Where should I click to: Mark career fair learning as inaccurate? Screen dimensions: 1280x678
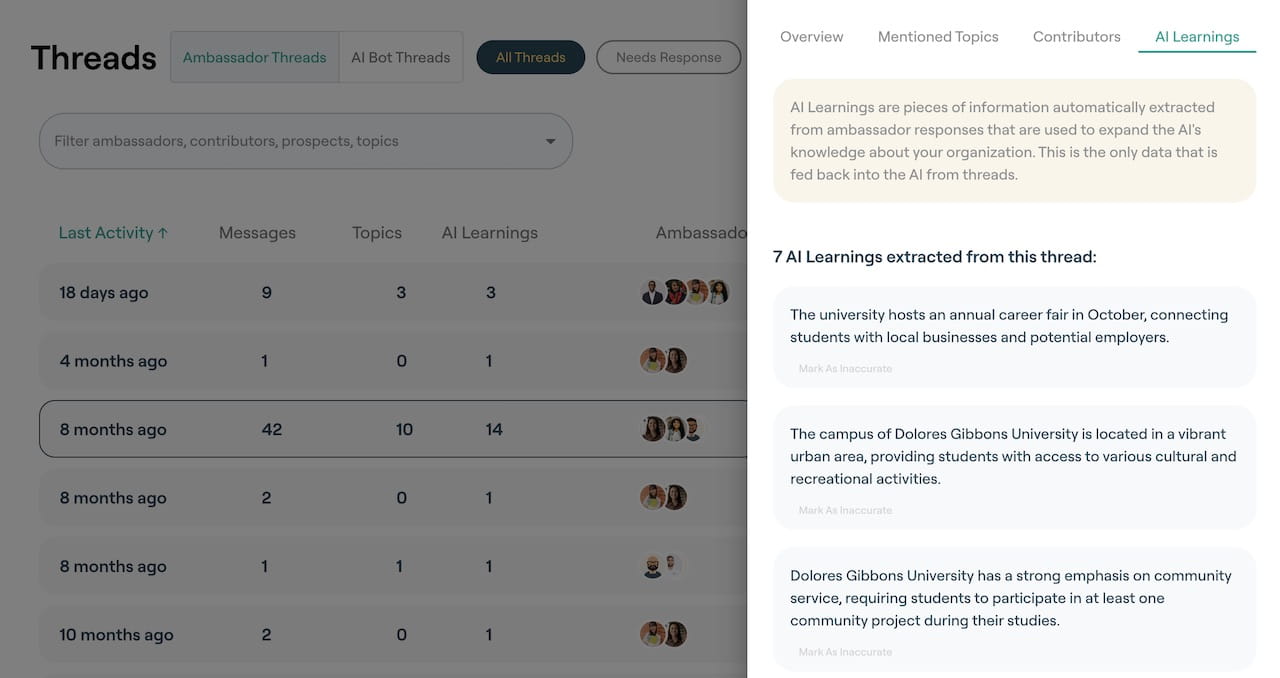tap(845, 369)
